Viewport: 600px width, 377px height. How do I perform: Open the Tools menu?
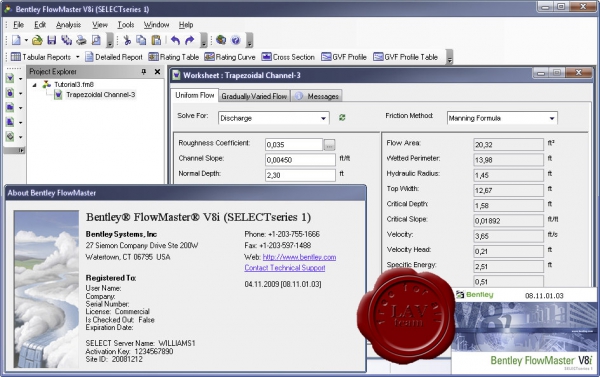(x=126, y=25)
